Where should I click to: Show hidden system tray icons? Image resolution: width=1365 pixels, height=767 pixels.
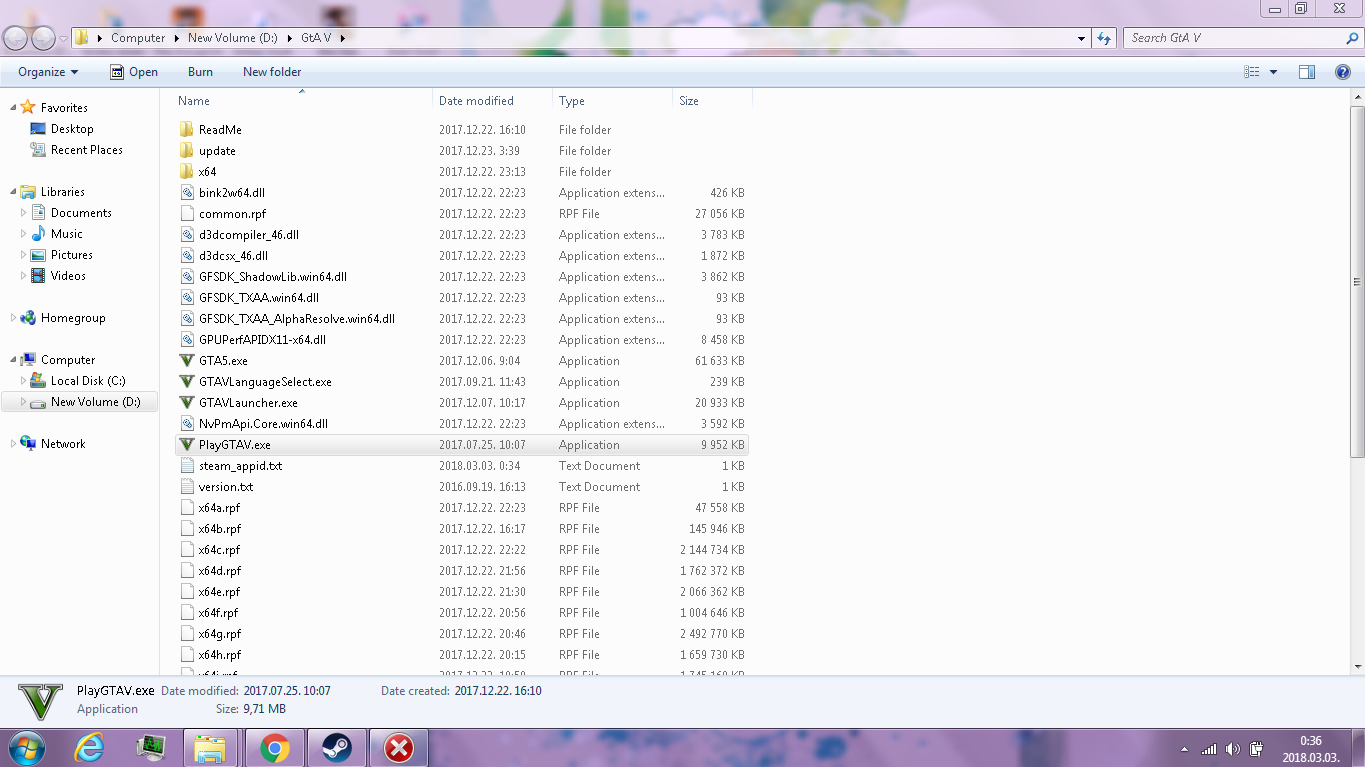click(x=1184, y=749)
